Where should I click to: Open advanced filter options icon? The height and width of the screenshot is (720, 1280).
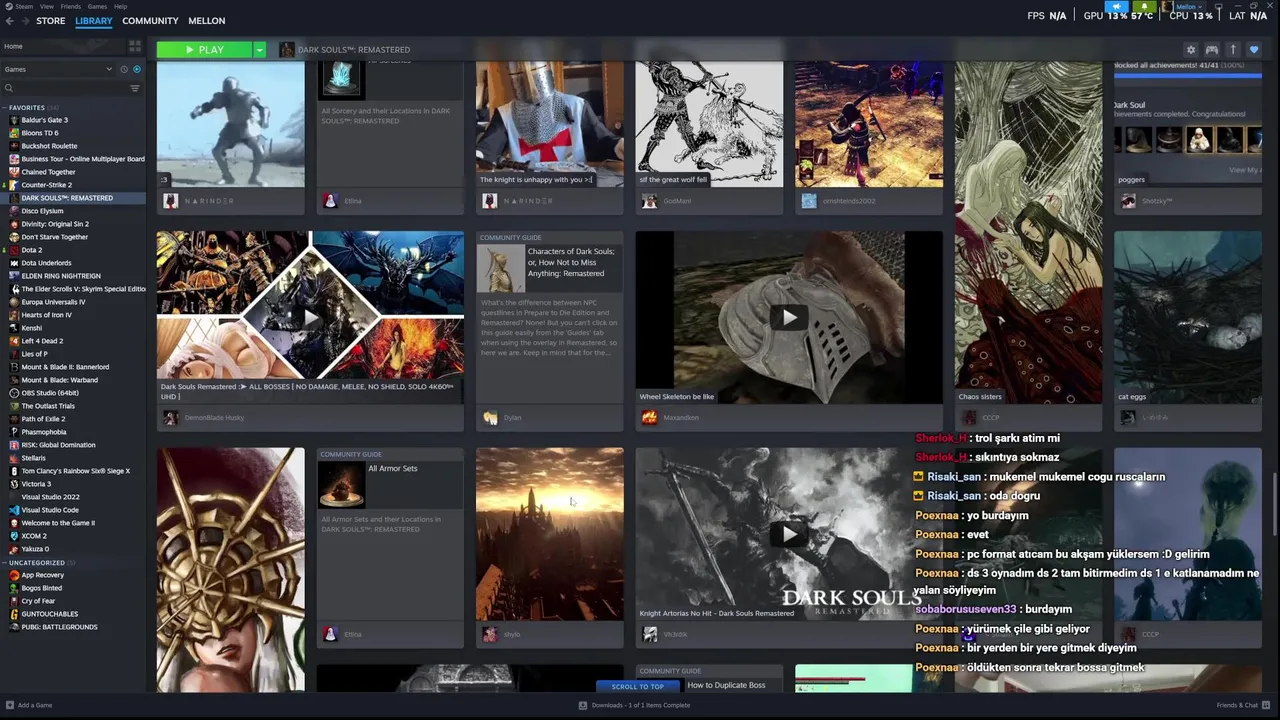(135, 88)
